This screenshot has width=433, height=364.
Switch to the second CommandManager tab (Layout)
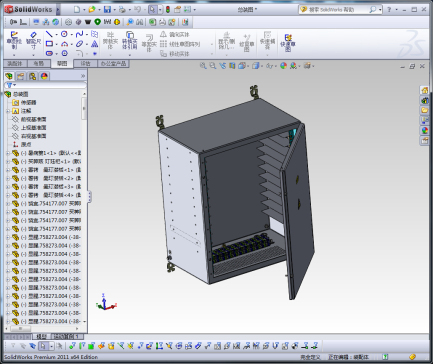click(38, 63)
